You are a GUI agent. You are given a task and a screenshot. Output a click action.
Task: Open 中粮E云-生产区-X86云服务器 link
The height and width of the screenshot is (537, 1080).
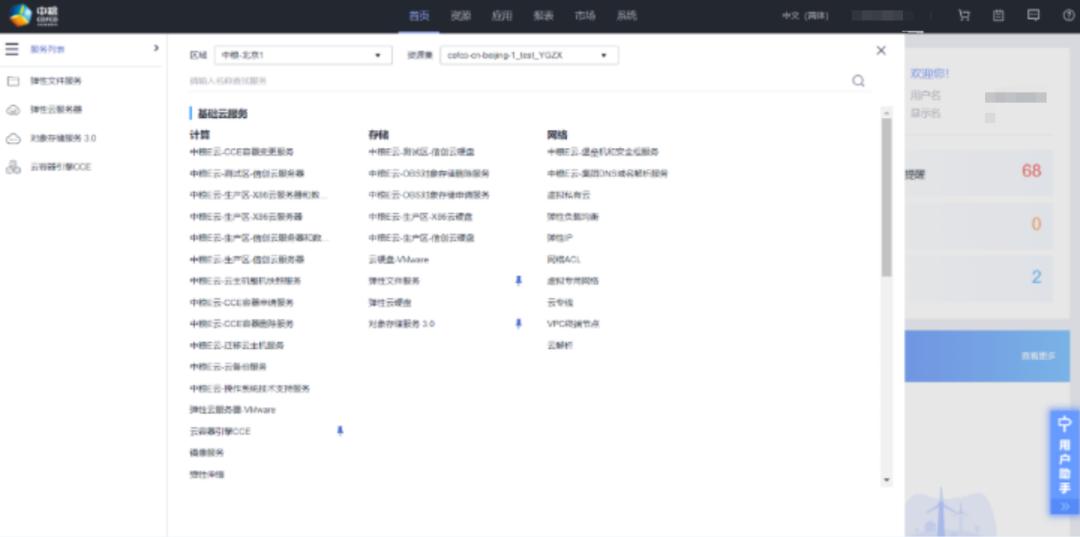(x=246, y=216)
